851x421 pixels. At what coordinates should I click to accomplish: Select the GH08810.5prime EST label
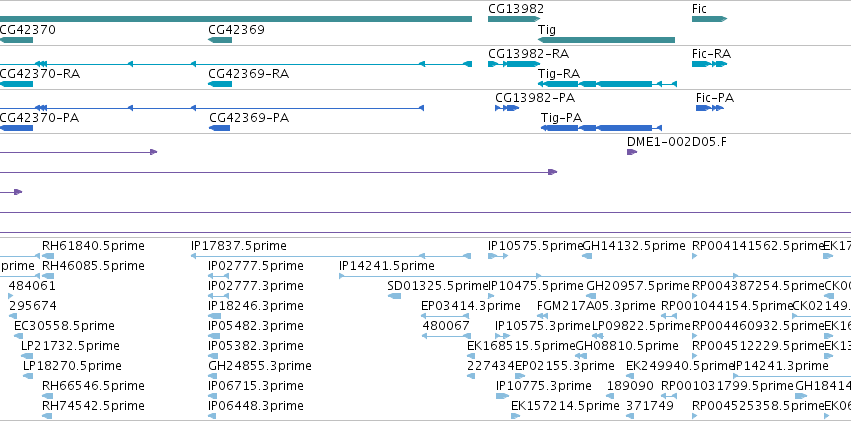pos(627,346)
